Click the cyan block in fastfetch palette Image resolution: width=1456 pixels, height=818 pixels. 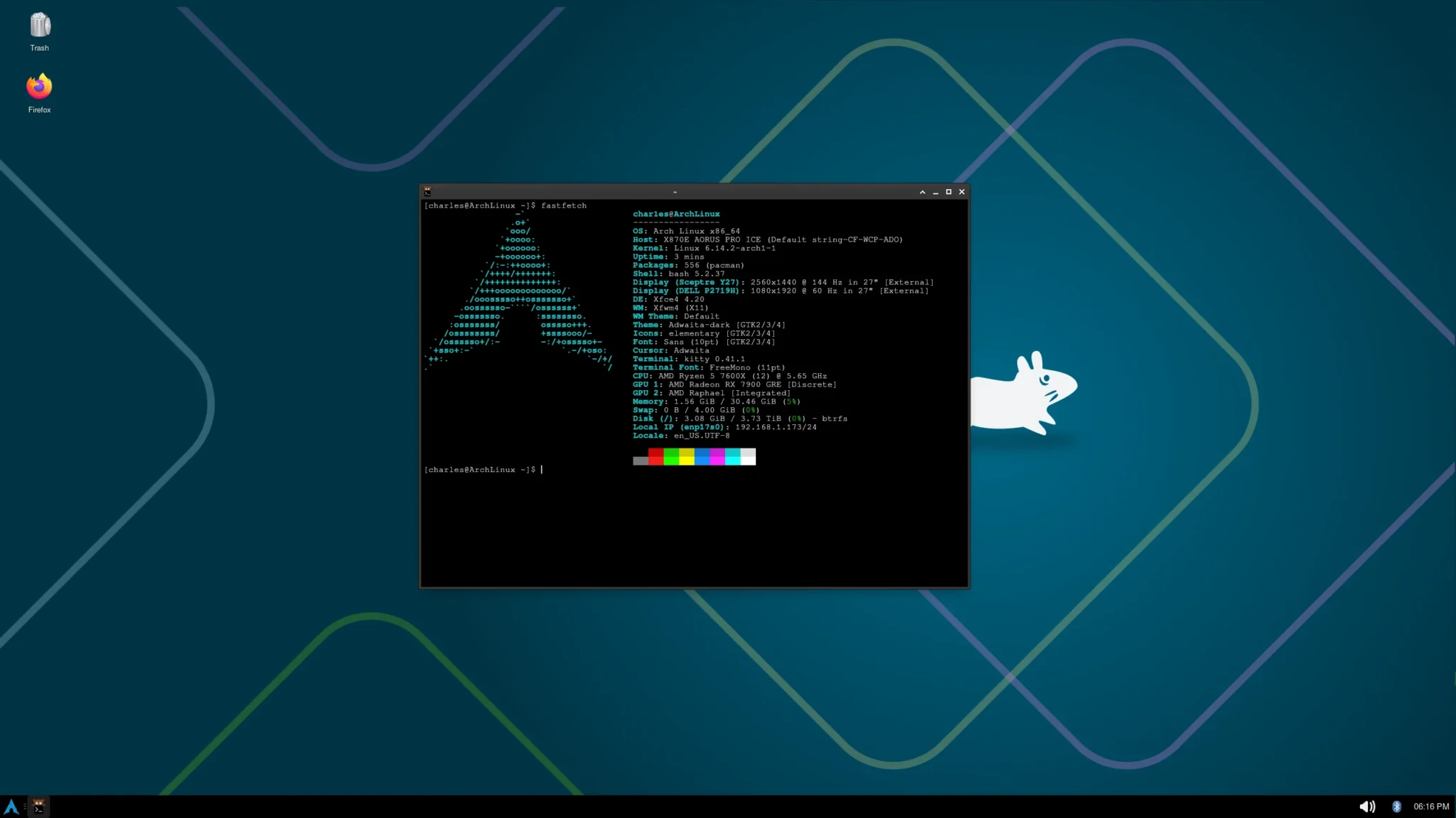point(733,457)
